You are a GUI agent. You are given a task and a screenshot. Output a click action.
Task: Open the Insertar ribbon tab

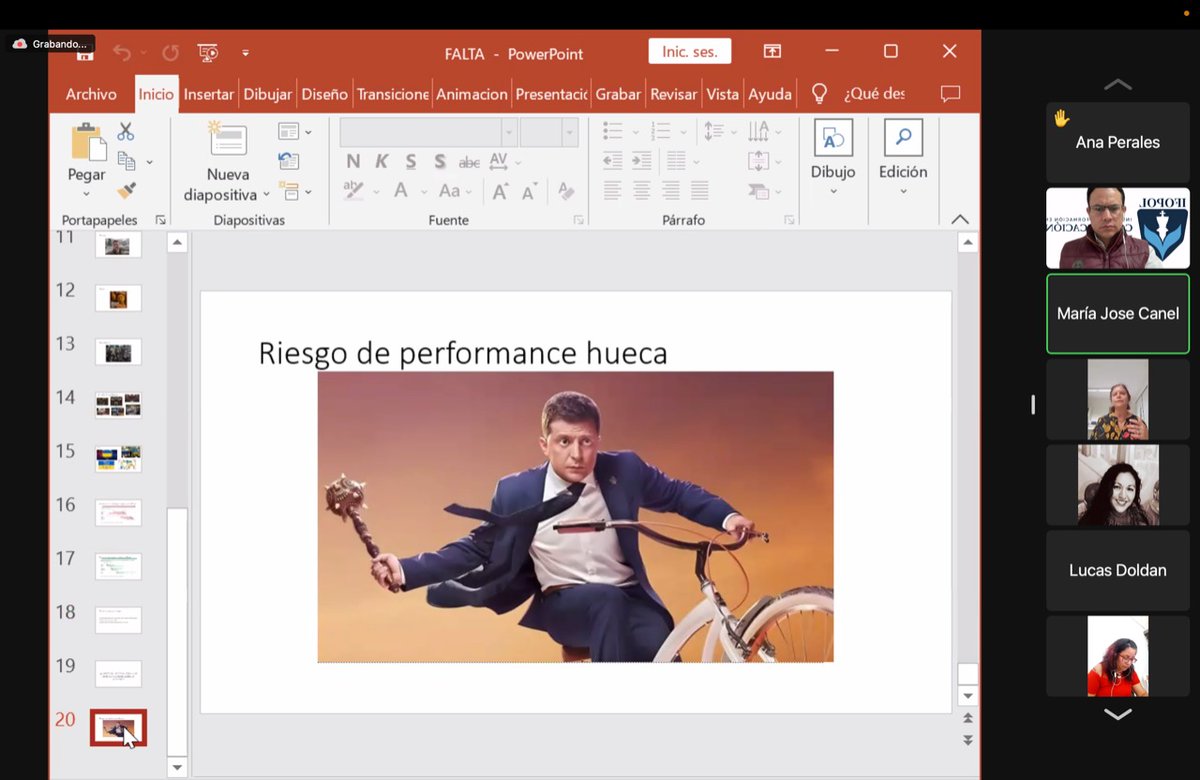point(209,94)
